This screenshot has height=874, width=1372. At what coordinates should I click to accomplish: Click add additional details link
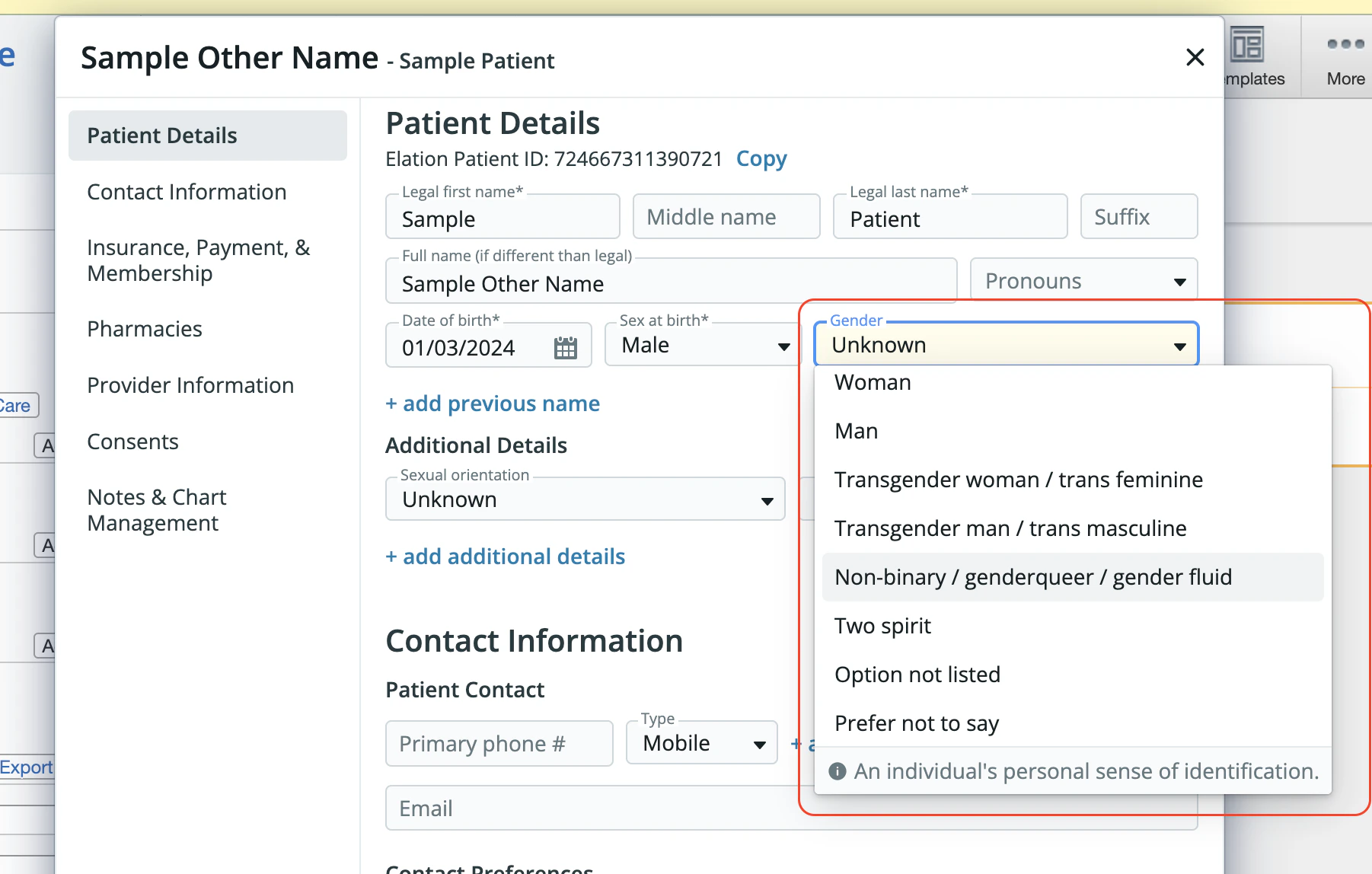[x=506, y=557]
